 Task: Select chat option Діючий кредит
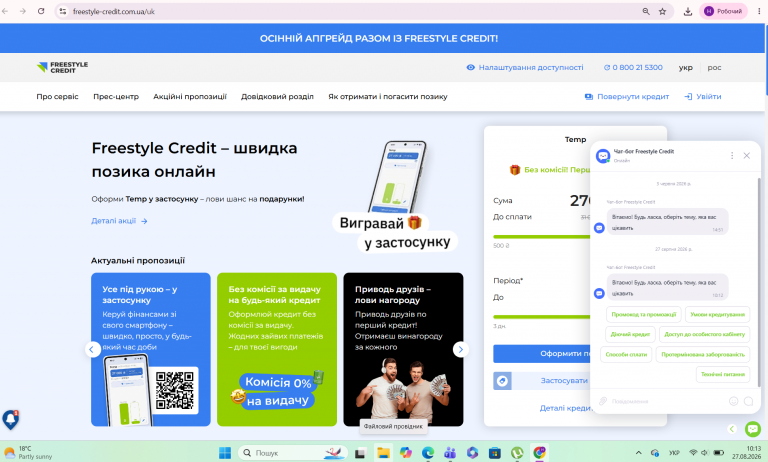(630, 334)
